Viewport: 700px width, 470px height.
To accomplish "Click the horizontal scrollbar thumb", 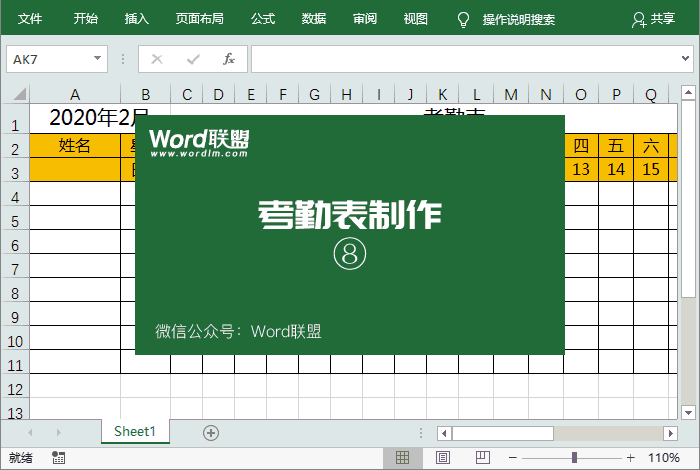I will click(x=503, y=433).
